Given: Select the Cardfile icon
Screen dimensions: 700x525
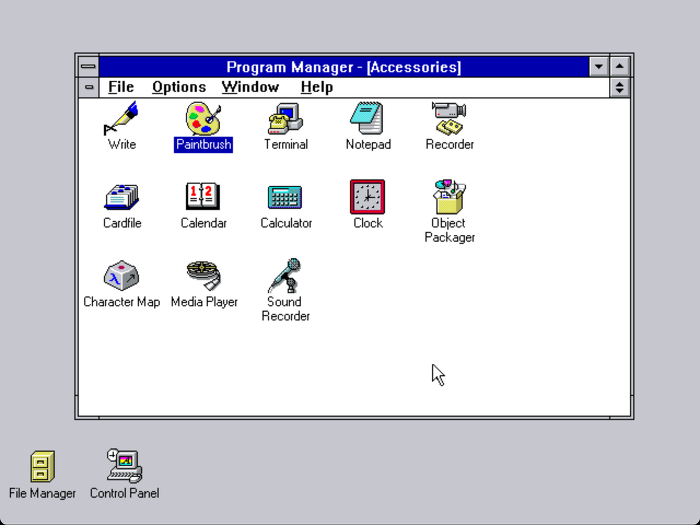Looking at the screenshot, I should [121, 197].
